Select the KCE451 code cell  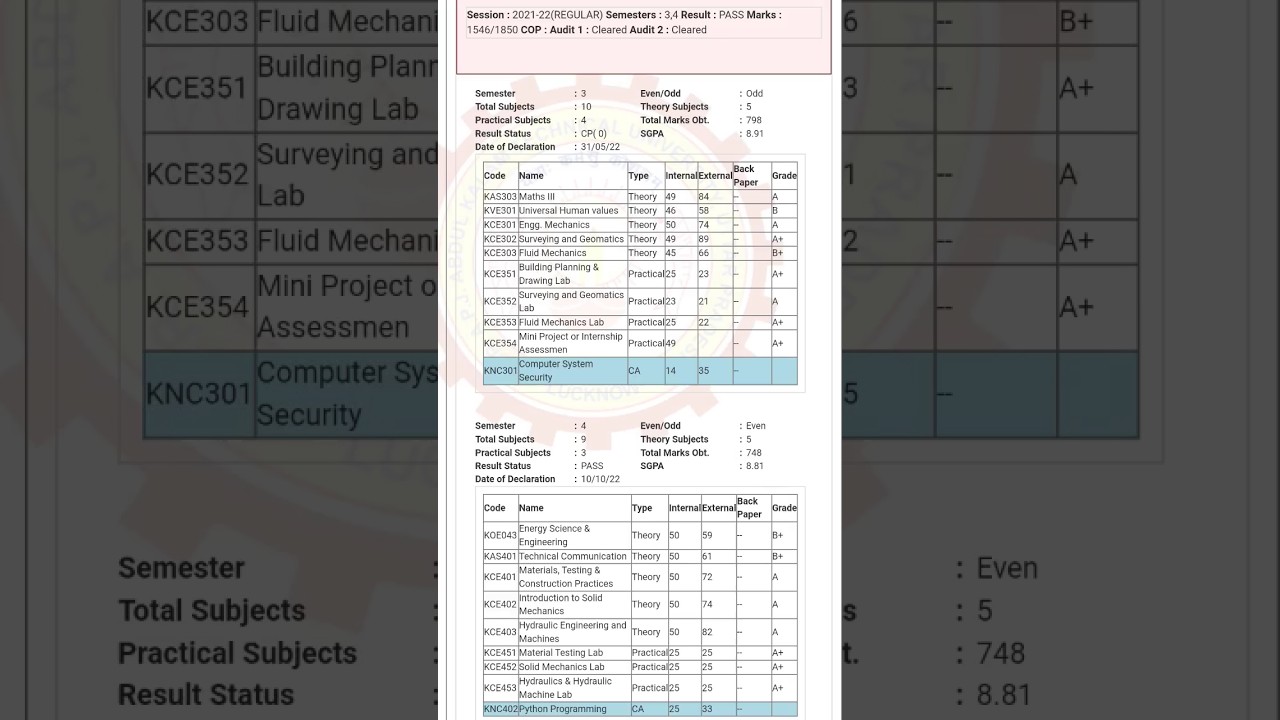point(500,653)
